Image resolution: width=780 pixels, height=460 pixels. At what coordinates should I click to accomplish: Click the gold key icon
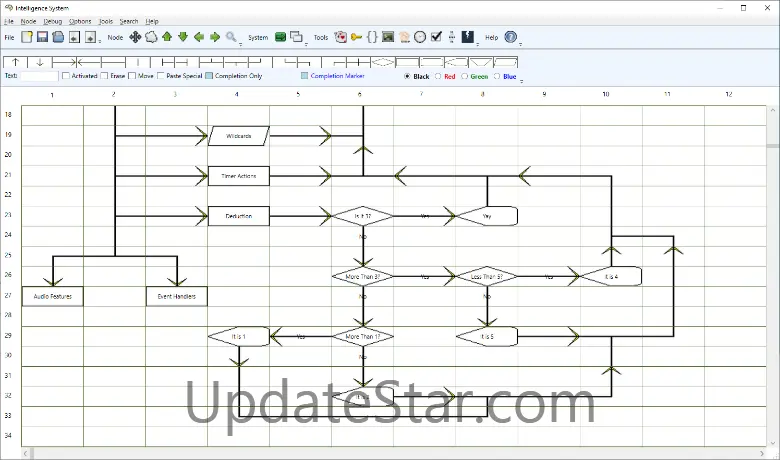[x=356, y=37]
